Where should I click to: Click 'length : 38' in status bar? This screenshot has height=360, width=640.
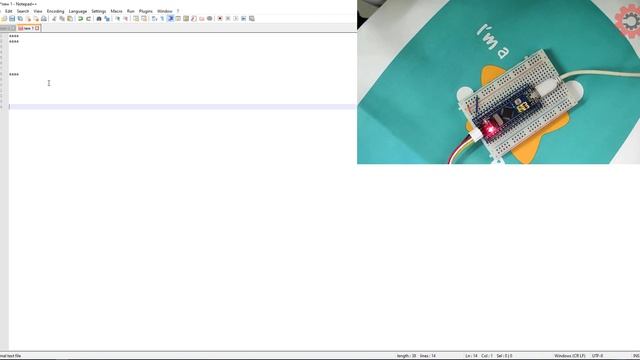tap(406, 356)
